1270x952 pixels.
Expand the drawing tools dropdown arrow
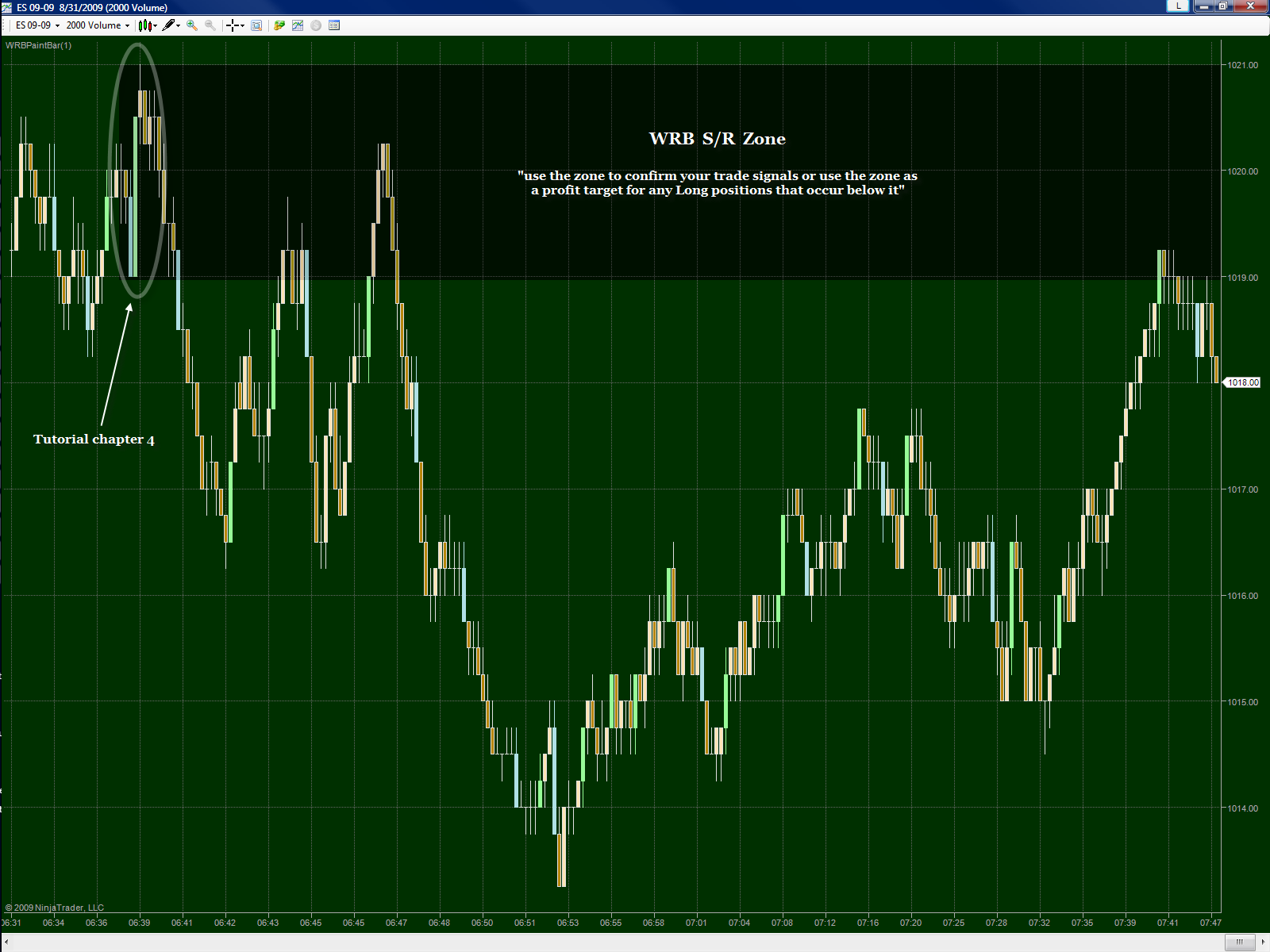(x=179, y=25)
